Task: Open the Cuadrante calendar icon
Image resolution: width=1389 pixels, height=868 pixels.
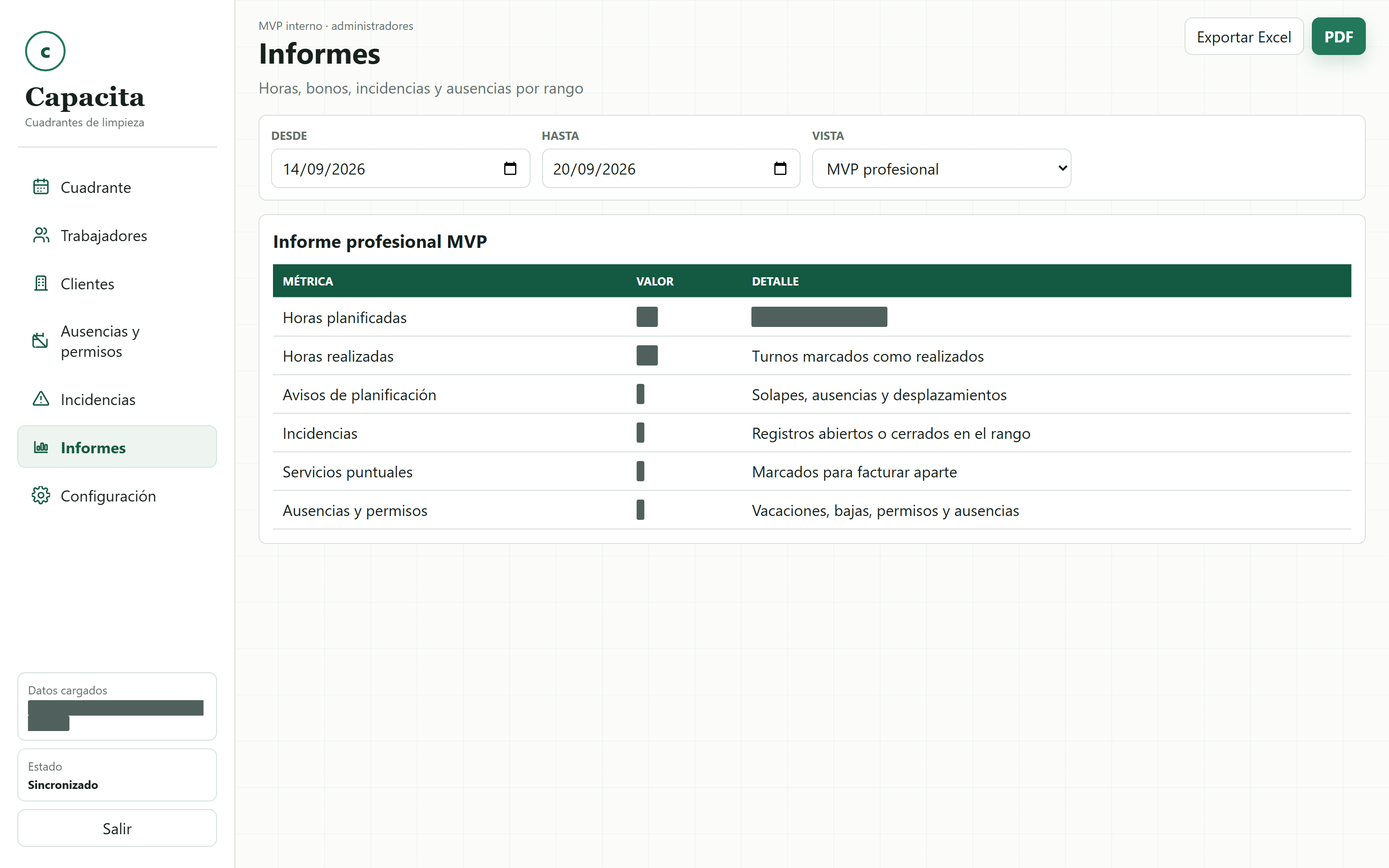Action: [41, 187]
